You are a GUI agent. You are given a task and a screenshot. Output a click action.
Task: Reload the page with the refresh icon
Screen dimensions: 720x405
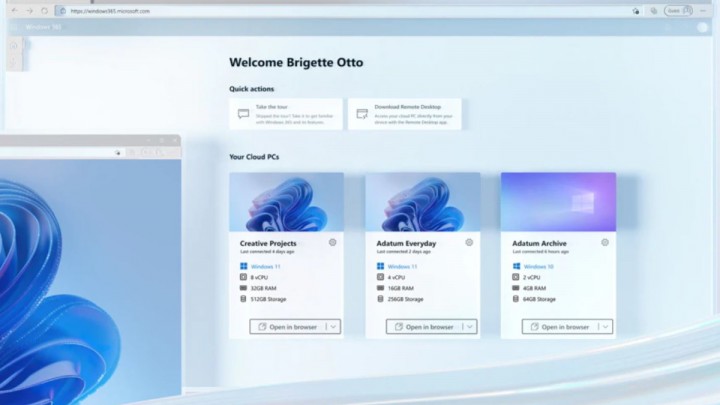coord(45,11)
